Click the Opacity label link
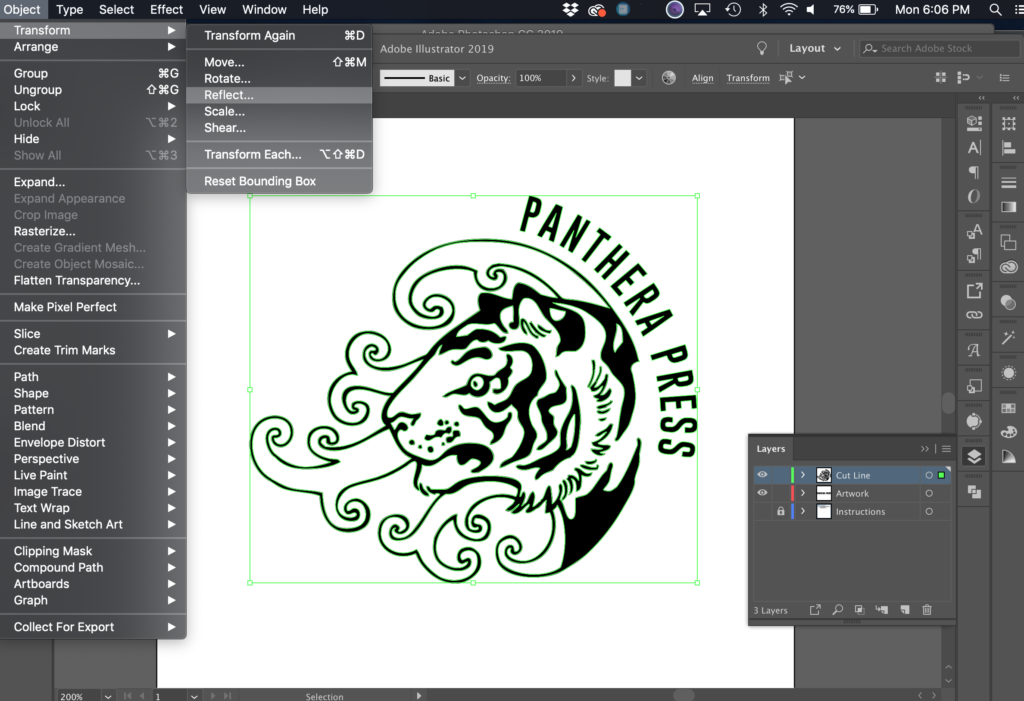Screen dimensions: 1024x701 (x=493, y=78)
